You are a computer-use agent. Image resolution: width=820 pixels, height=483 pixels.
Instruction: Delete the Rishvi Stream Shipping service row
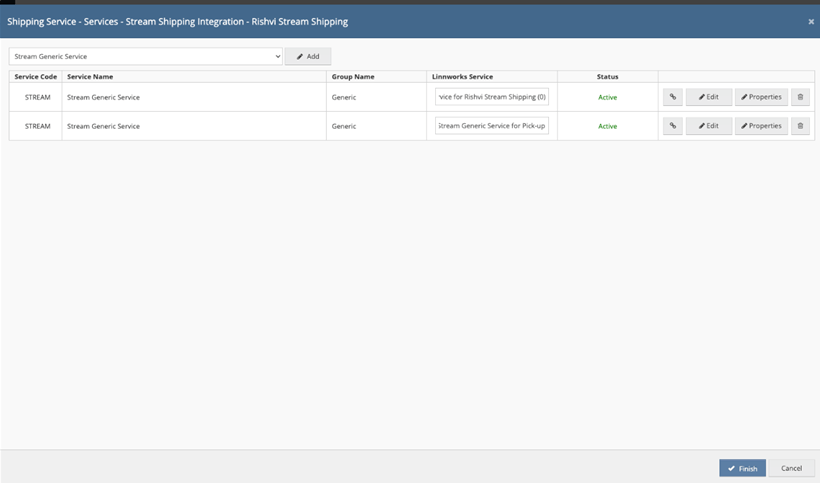800,97
